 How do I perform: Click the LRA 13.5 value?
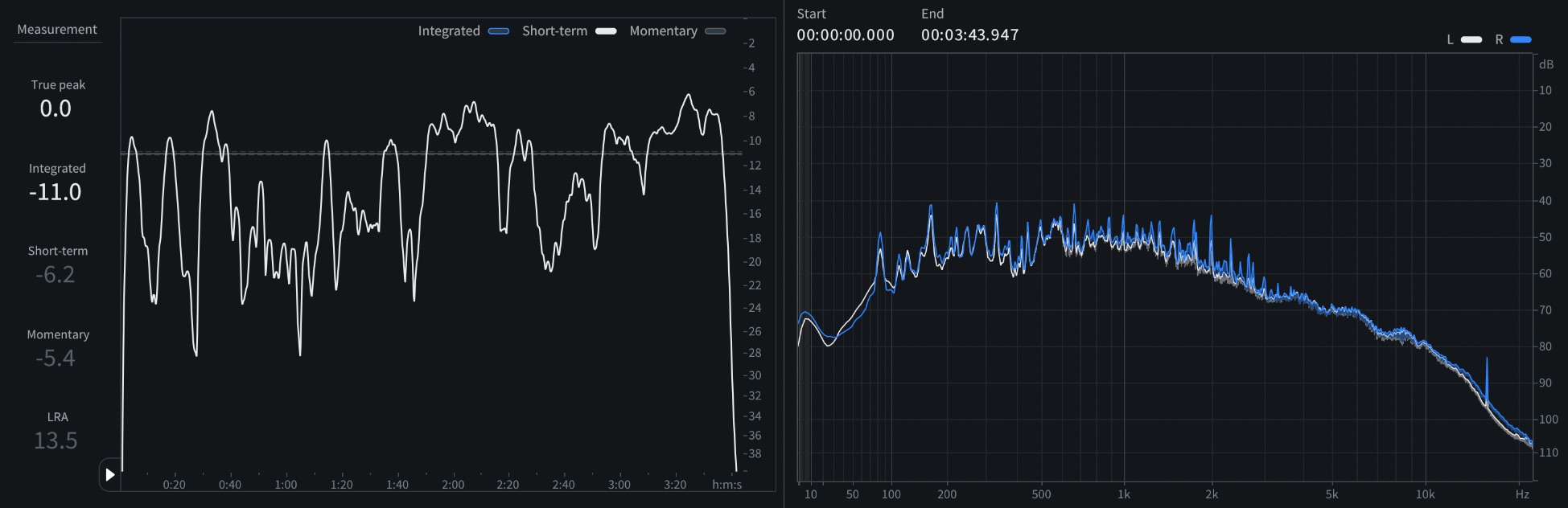(56, 440)
